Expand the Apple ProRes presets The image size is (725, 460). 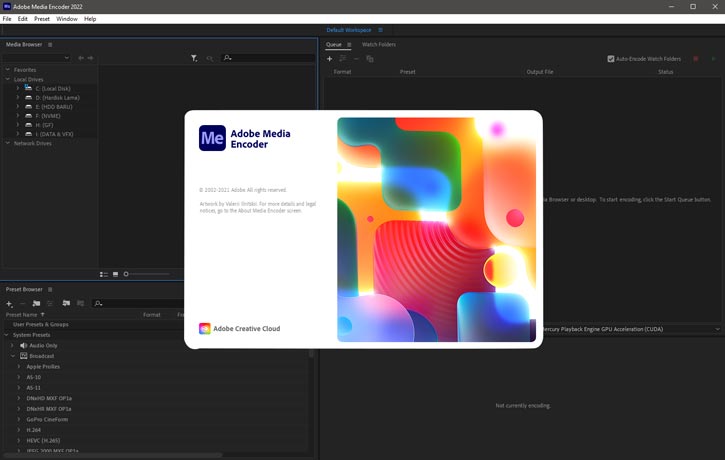coord(19,366)
